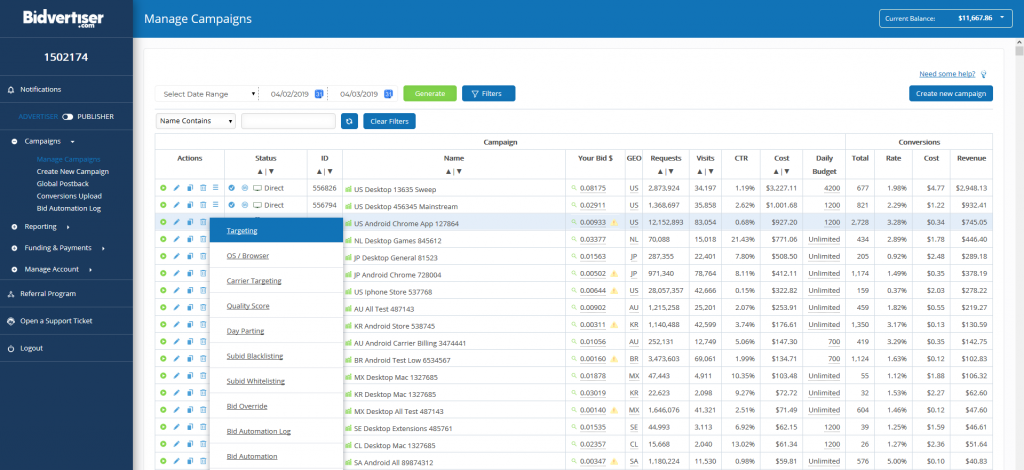Click the desktop monitor icon beside ID 556794
Viewport: 1024px width, 470px height.
(x=257, y=205)
